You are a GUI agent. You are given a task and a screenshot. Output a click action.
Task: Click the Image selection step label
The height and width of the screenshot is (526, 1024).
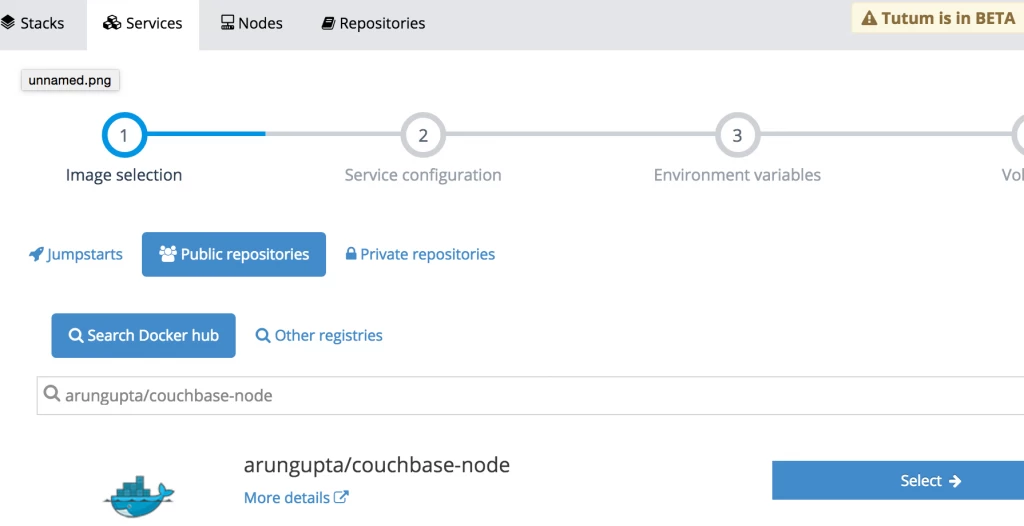point(124,175)
